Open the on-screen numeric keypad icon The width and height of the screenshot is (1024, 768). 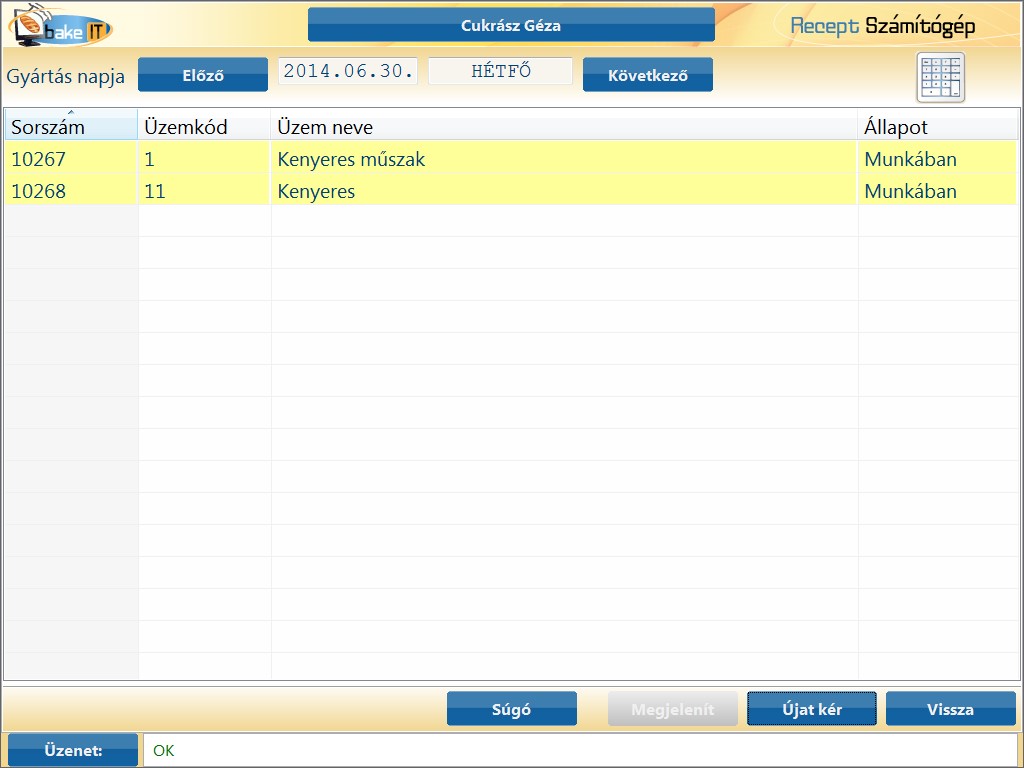tap(940, 77)
